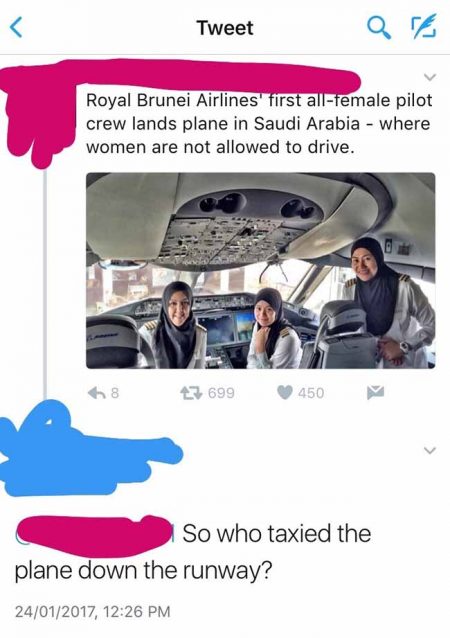Click the 24/01/2017, 12:26 PM timestamp

93,612
